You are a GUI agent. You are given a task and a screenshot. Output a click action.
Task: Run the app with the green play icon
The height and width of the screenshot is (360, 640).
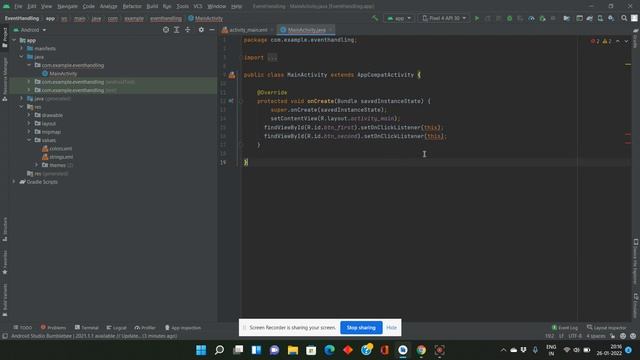tap(476, 18)
